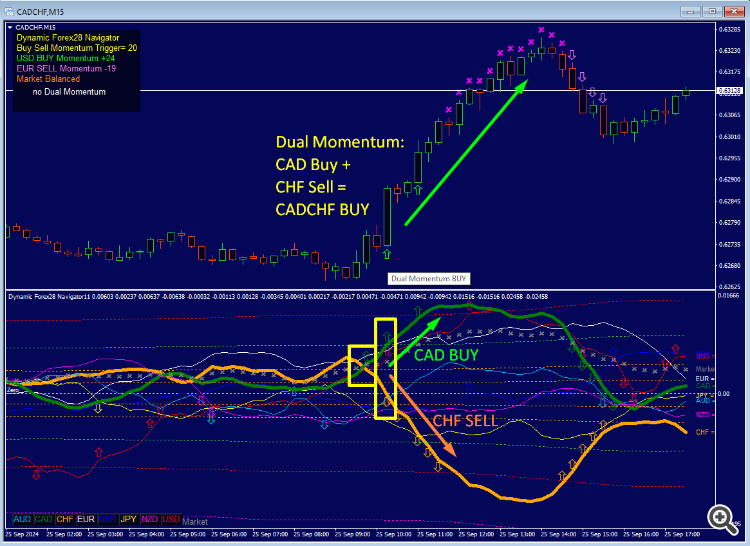The height and width of the screenshot is (546, 750).
Task: Click 'USD BUY Momentum +24' text
Action: coord(66,58)
